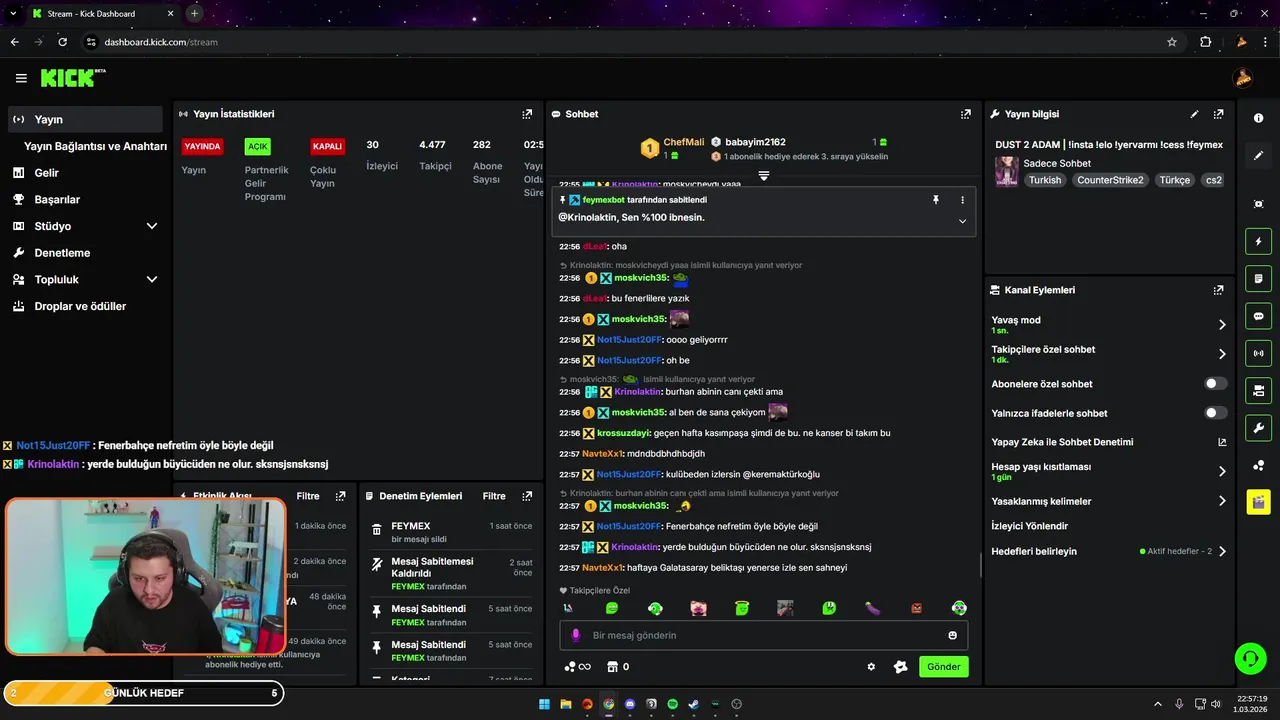The image size is (1280, 720).
Task: Select Yayın in the sidebar
Action: (x=85, y=119)
